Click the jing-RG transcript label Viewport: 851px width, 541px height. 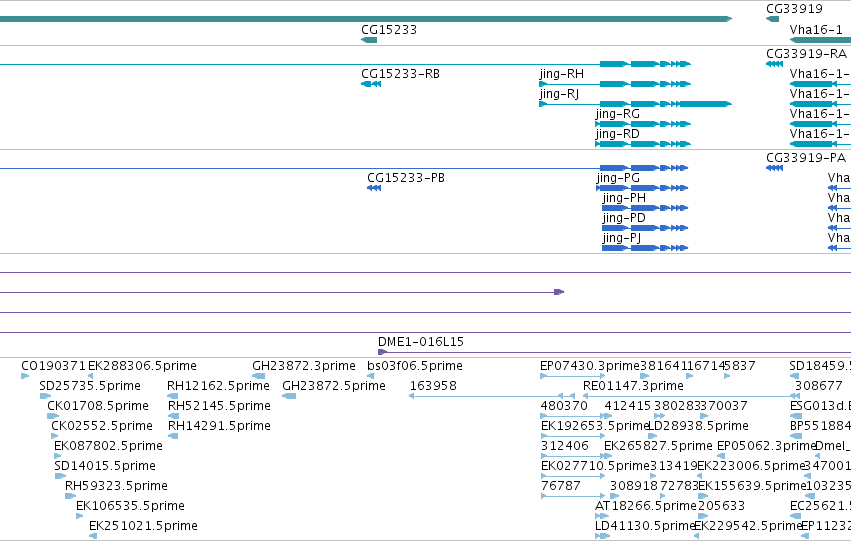click(x=618, y=114)
